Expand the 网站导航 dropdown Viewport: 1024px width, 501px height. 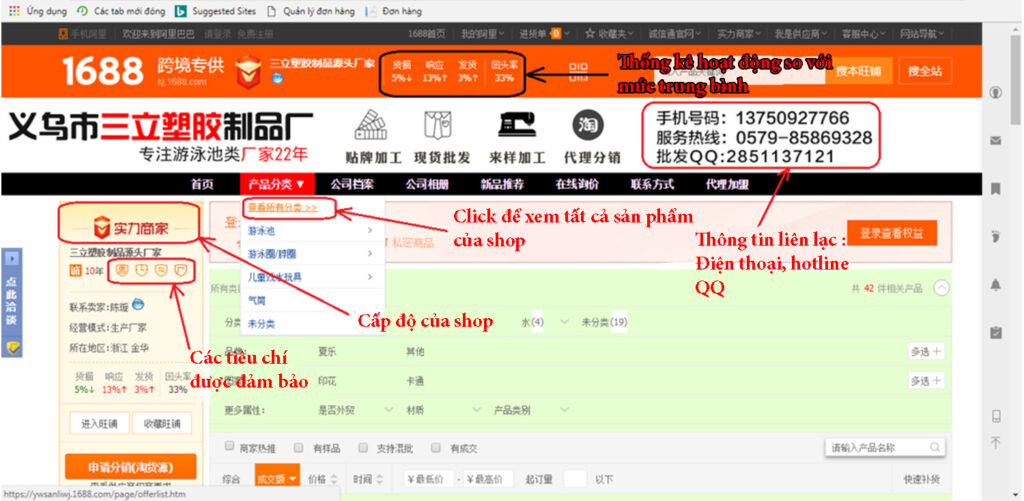(x=922, y=33)
